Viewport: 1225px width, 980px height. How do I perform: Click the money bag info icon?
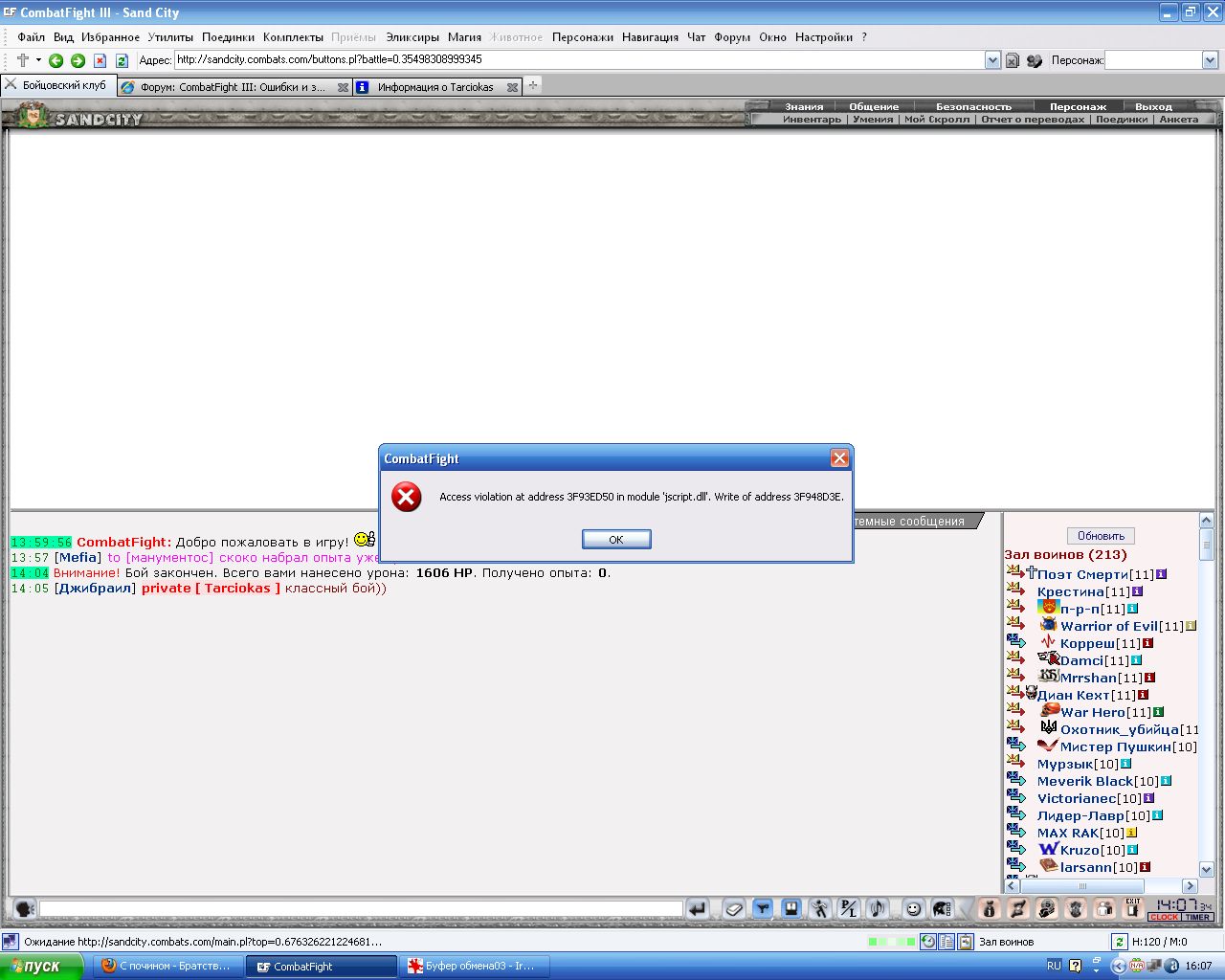990,908
